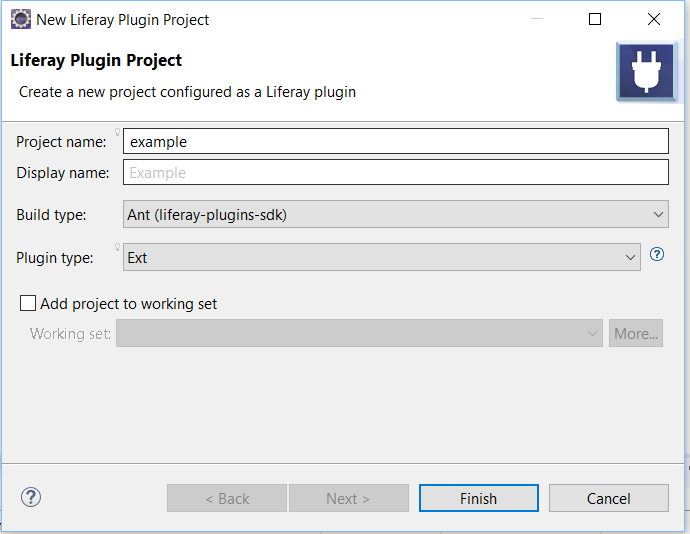
Task: Click the Plugin type help icon
Action: coord(657,254)
